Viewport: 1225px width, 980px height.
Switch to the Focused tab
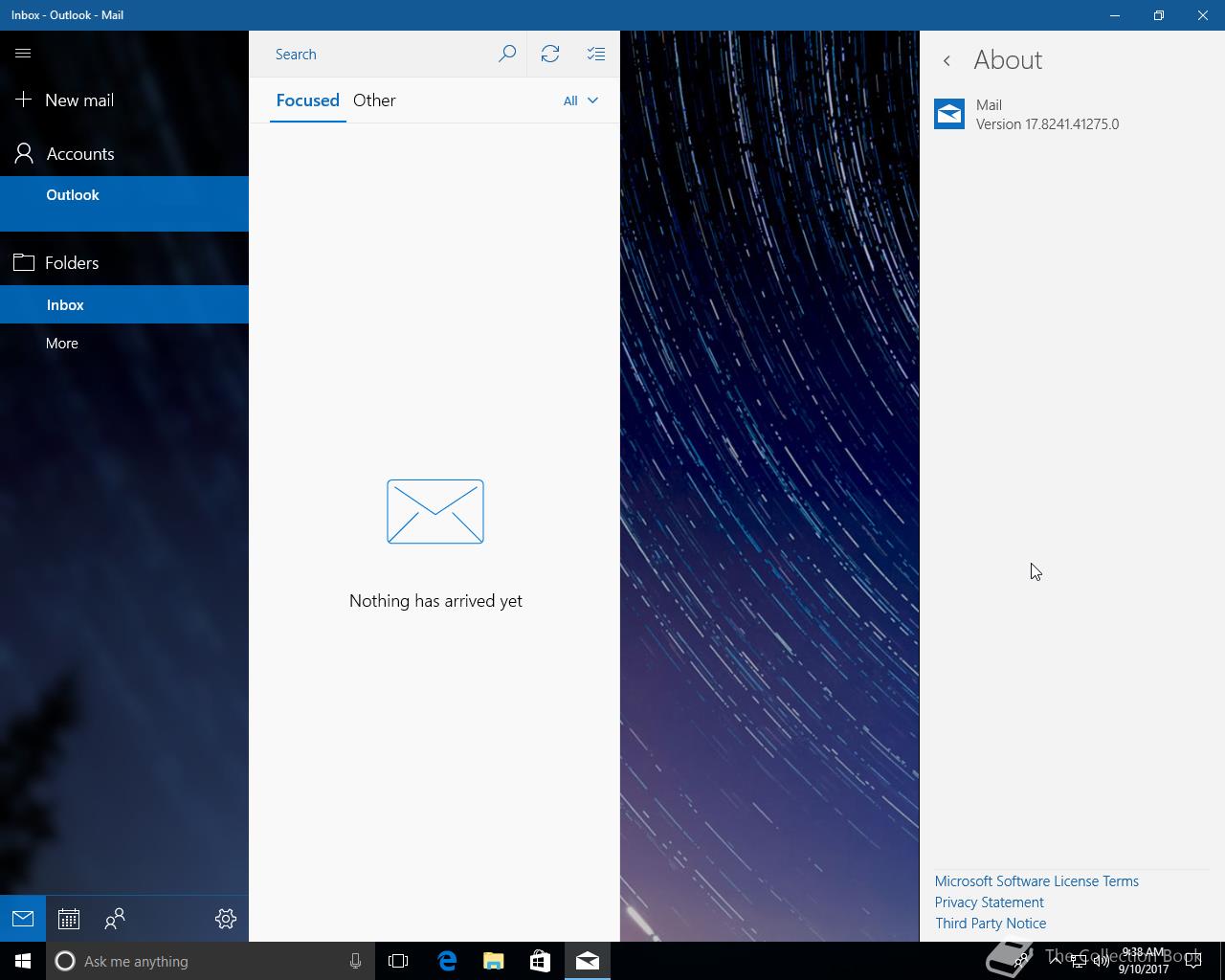307,100
